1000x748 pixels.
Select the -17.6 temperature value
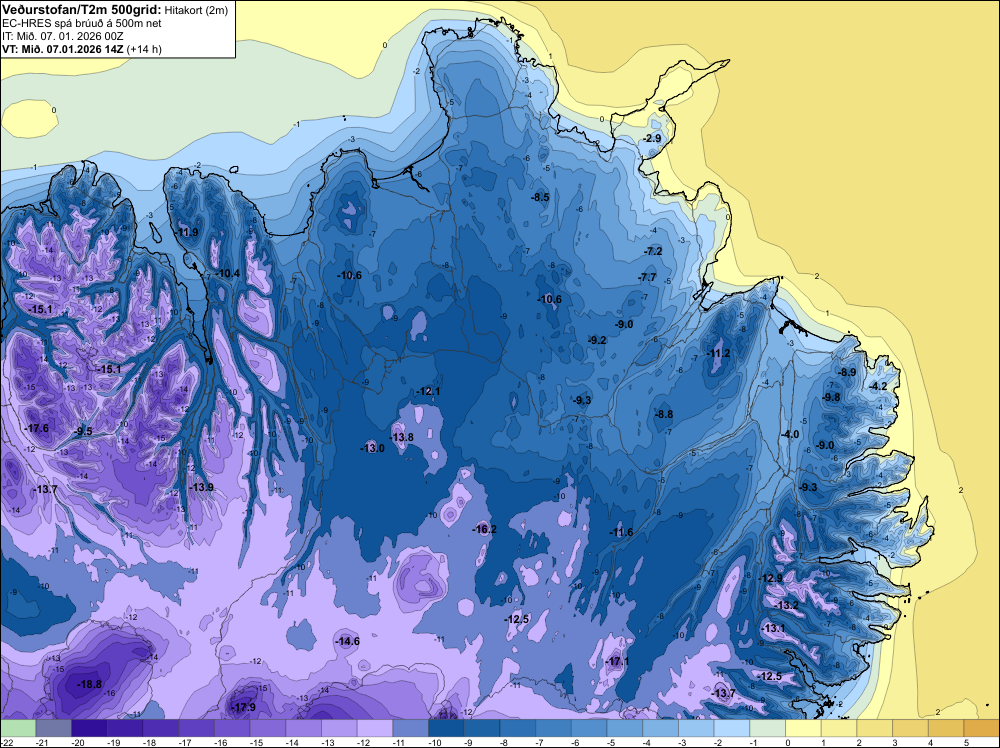point(36,428)
